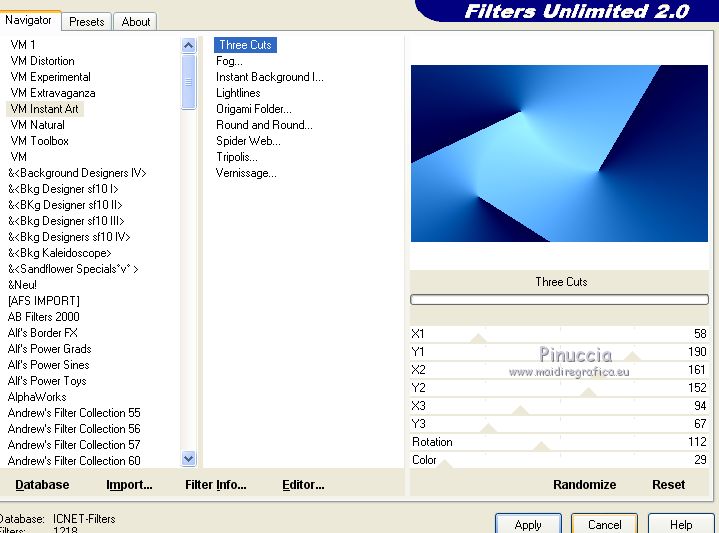Select &Neu! category
Screen dimensions: 719x533
[x=22, y=285]
